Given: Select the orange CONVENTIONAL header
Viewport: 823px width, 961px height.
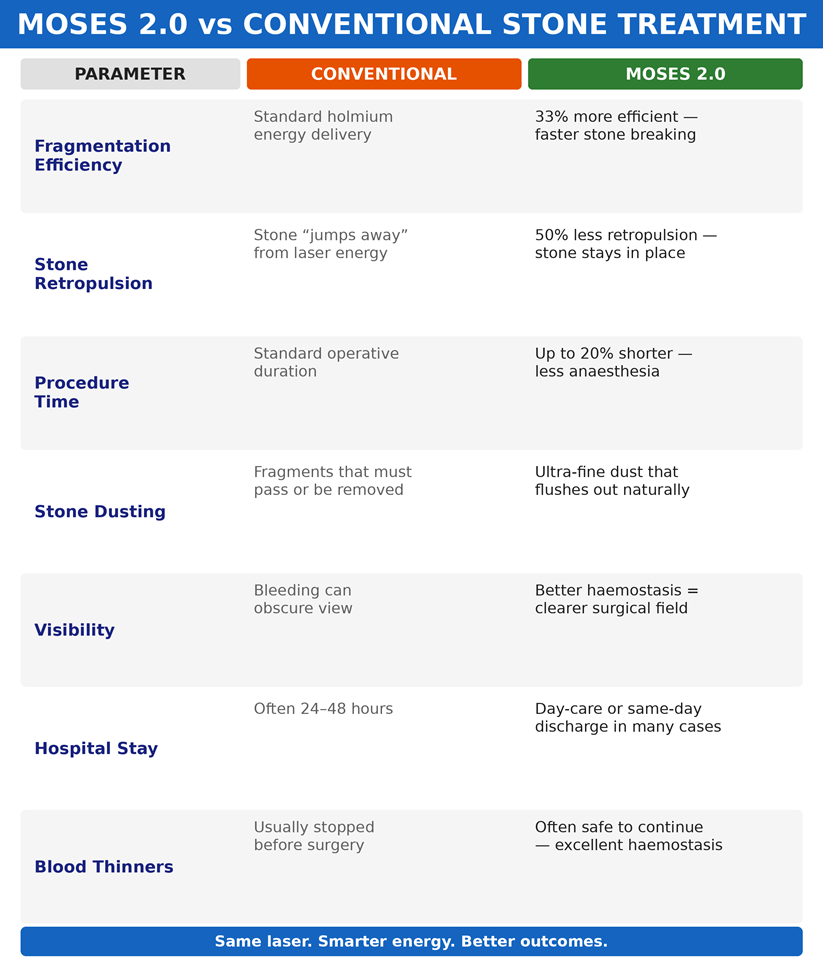Looking at the screenshot, I should tap(384, 74).
